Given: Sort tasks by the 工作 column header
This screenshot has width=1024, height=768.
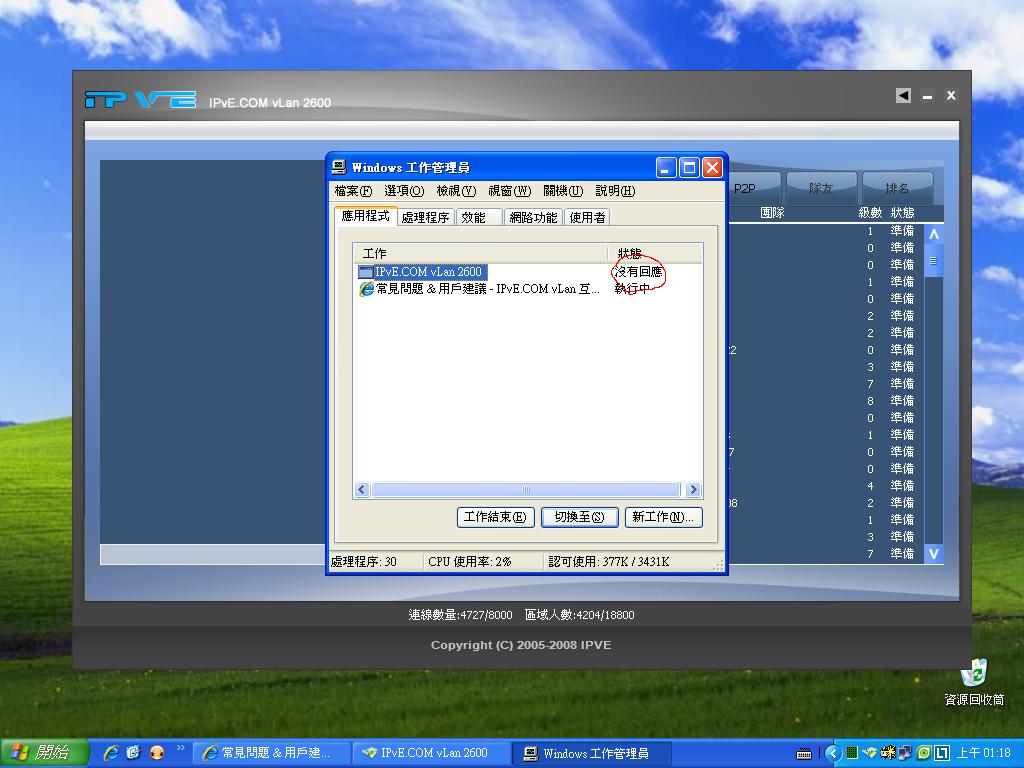Looking at the screenshot, I should tap(481, 253).
